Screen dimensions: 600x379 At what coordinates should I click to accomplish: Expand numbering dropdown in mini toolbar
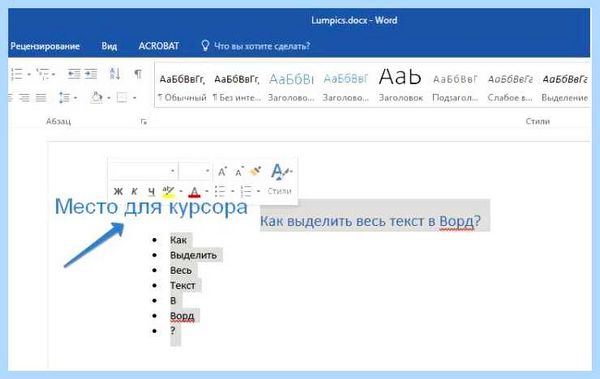click(x=259, y=191)
